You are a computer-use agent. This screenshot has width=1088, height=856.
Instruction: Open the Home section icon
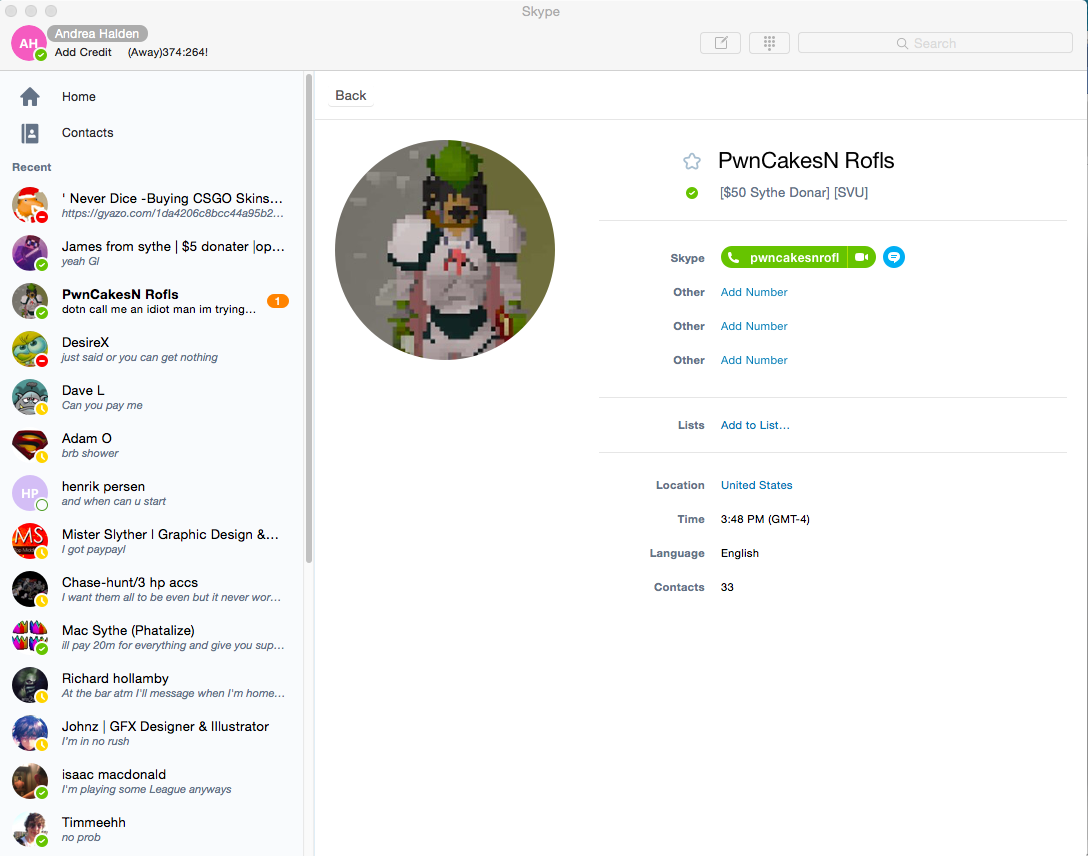point(30,96)
